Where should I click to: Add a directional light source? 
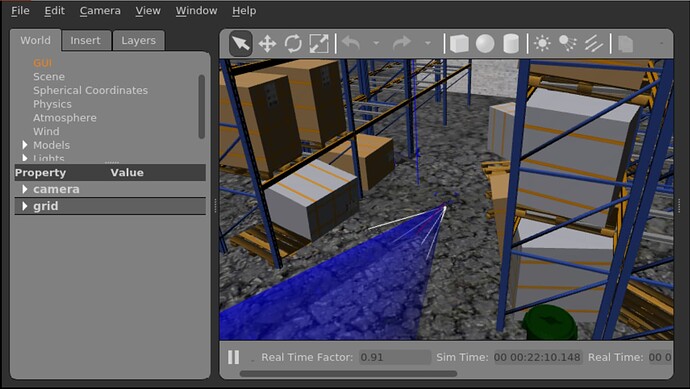pos(594,44)
